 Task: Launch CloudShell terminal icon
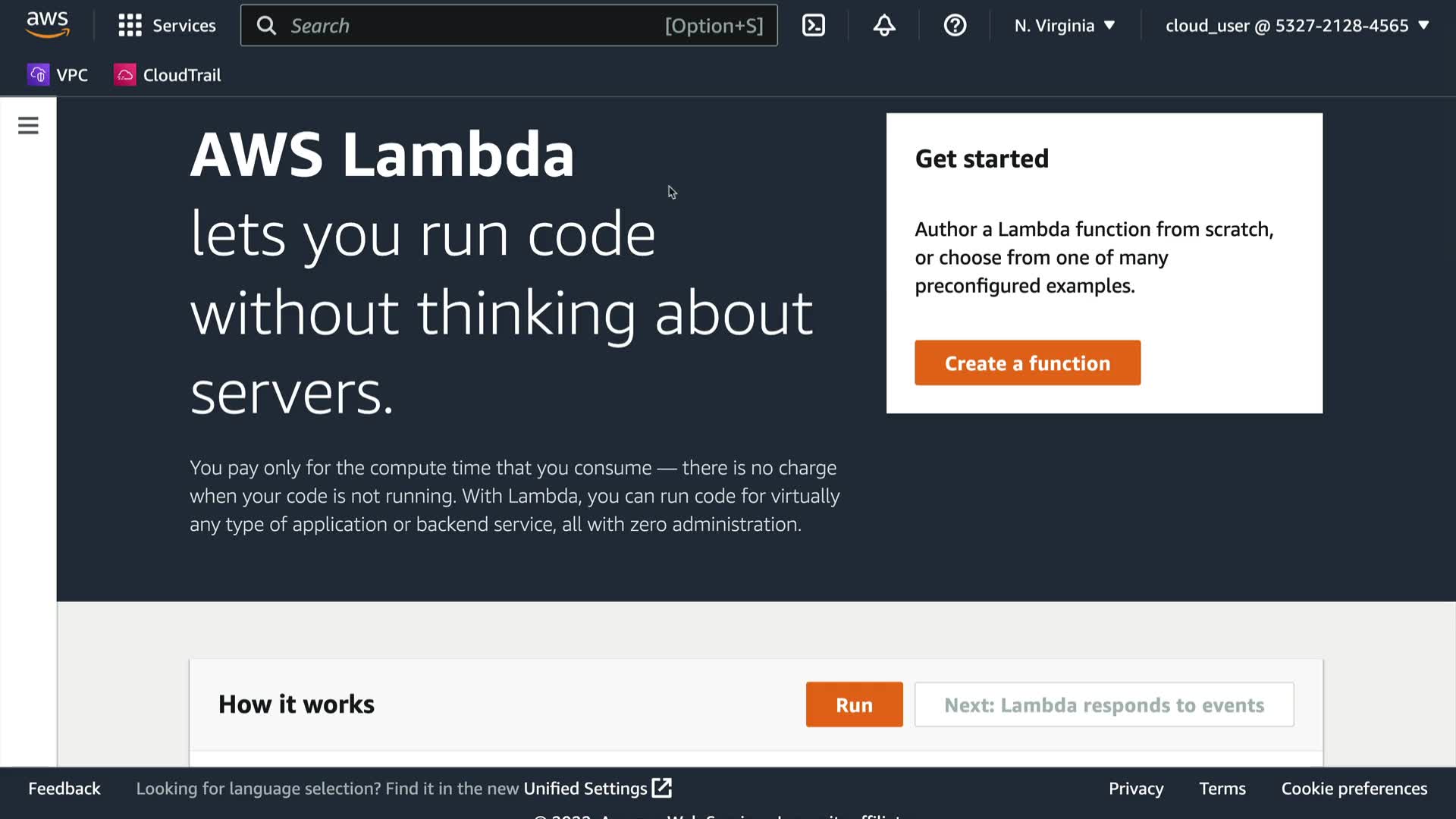coord(814,26)
